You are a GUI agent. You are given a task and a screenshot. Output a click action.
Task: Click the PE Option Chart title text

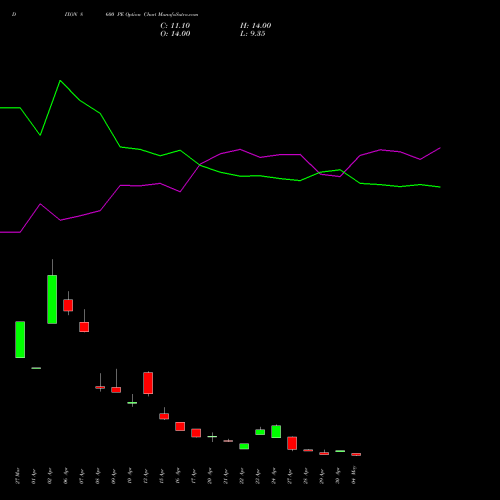pyautogui.click(x=152, y=15)
